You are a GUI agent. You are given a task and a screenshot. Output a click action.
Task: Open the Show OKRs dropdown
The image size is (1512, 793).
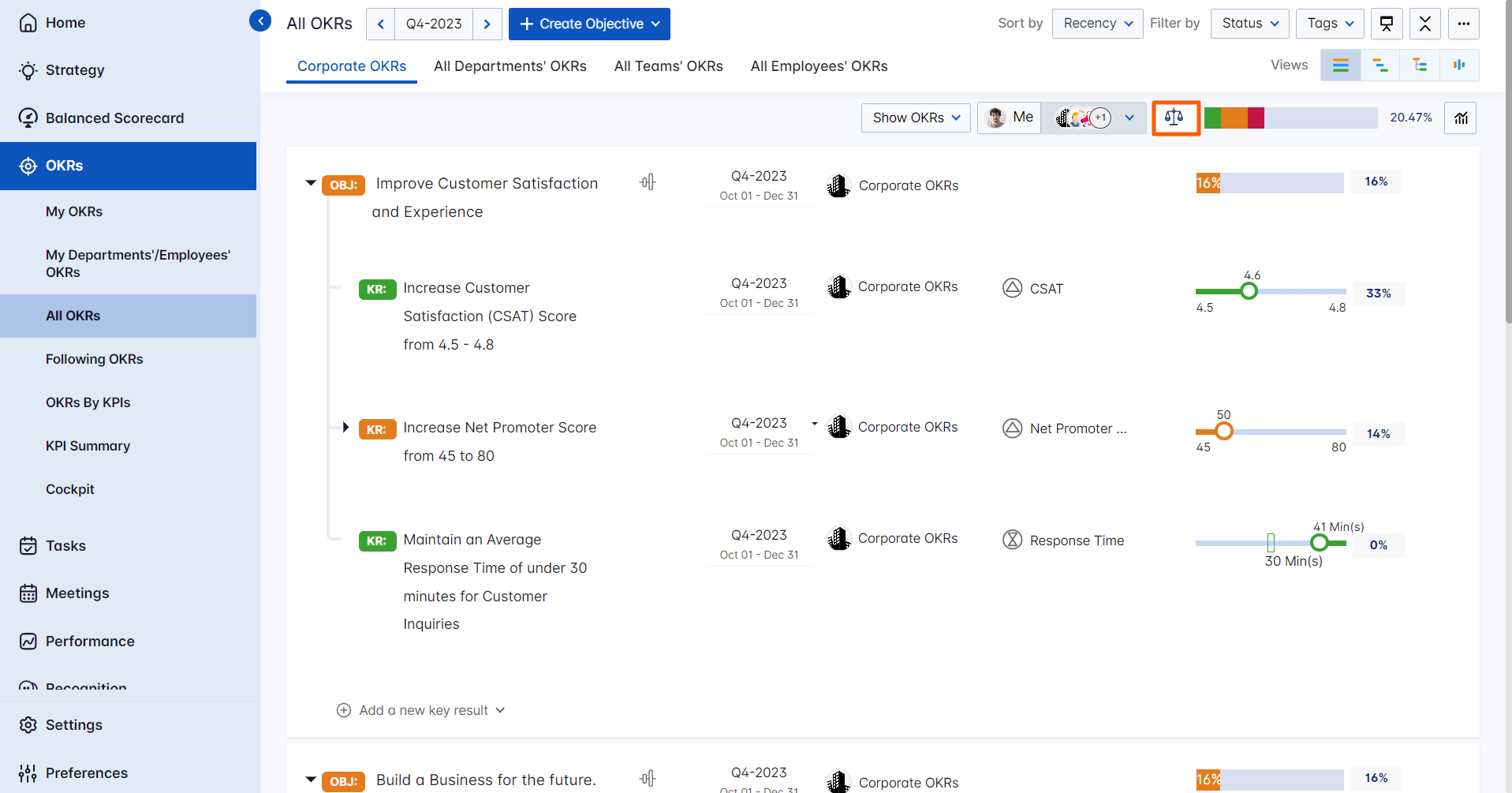(x=916, y=118)
